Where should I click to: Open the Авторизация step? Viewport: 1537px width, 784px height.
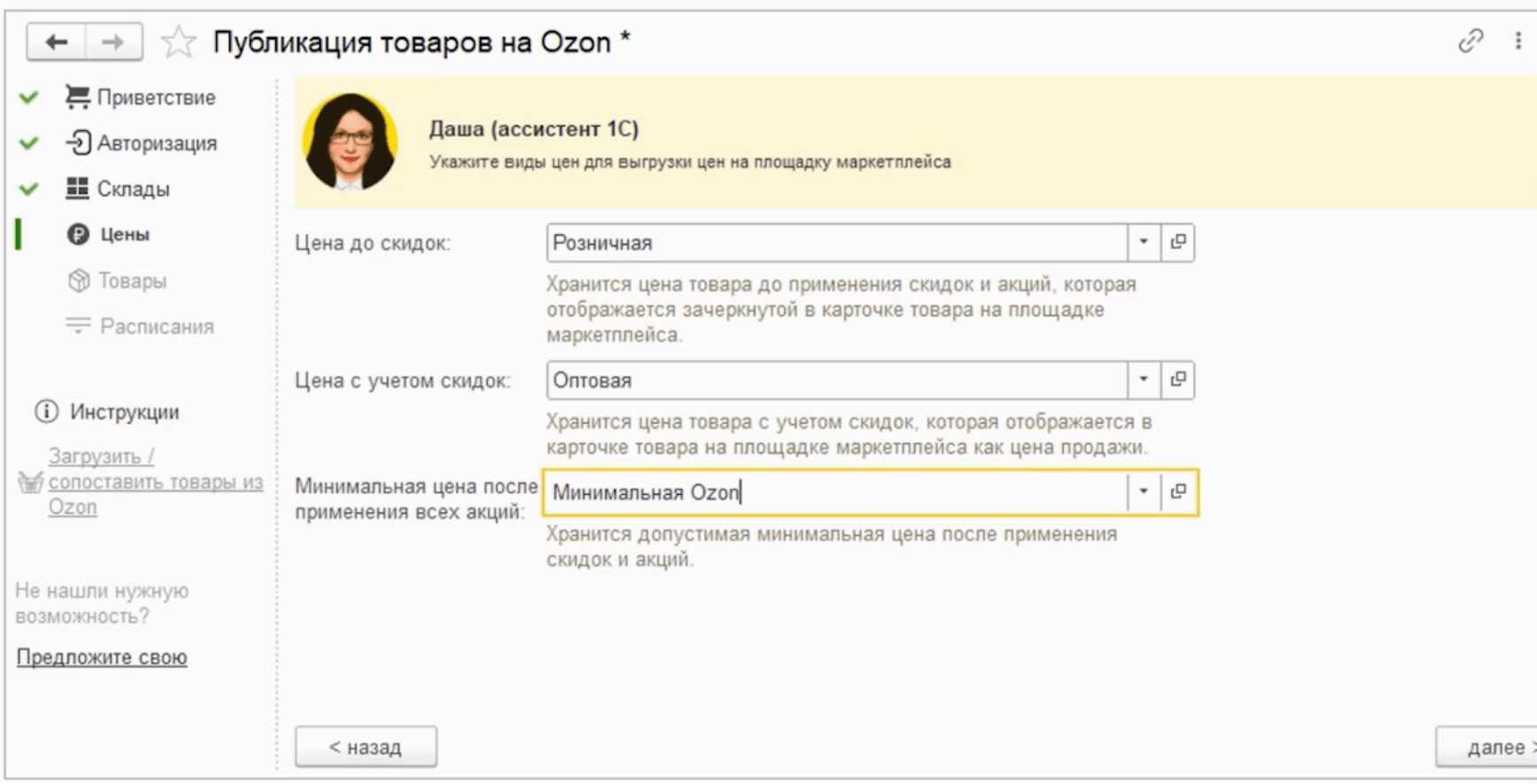(157, 143)
